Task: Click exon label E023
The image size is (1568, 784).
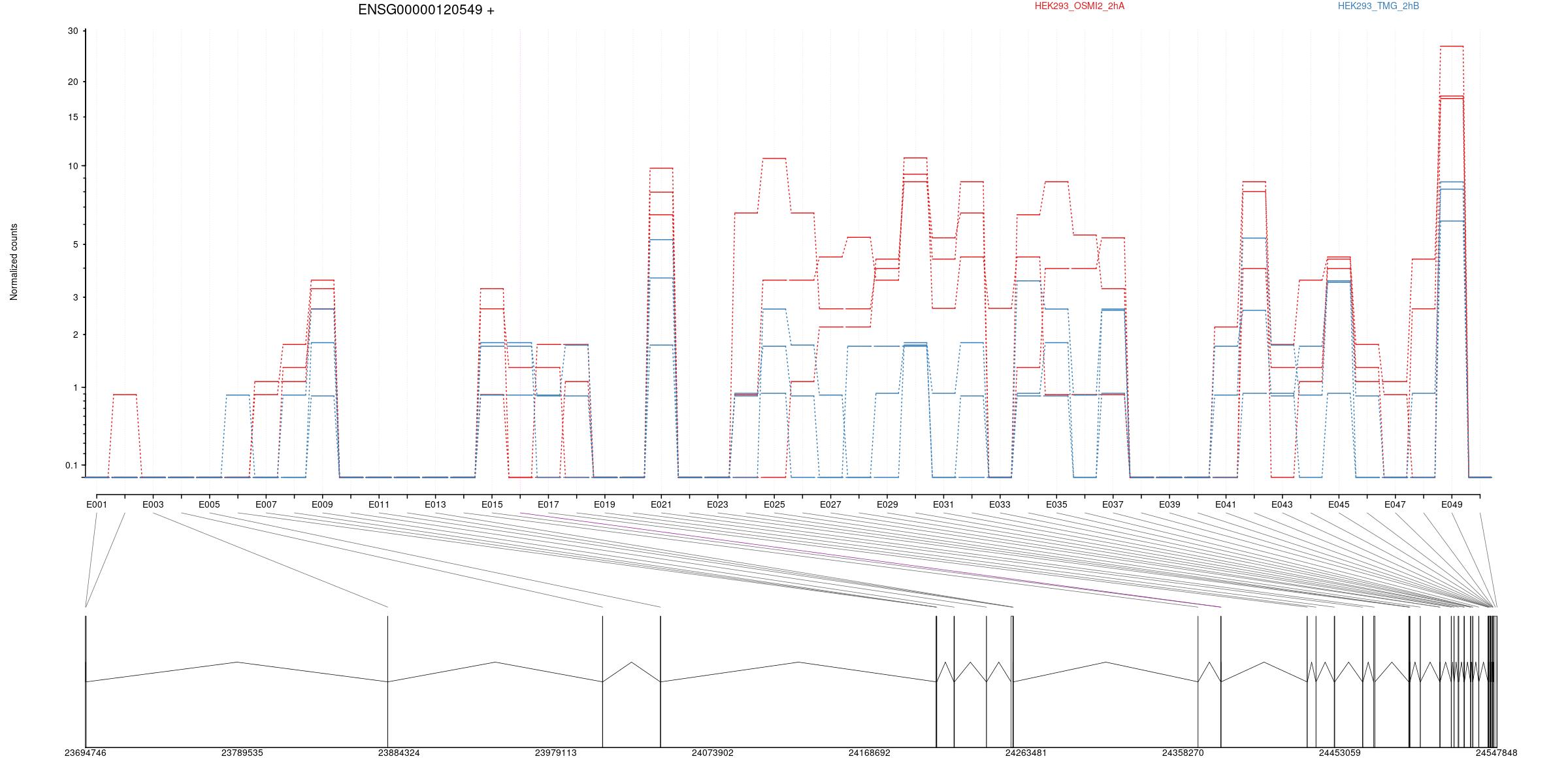Action: (x=717, y=504)
